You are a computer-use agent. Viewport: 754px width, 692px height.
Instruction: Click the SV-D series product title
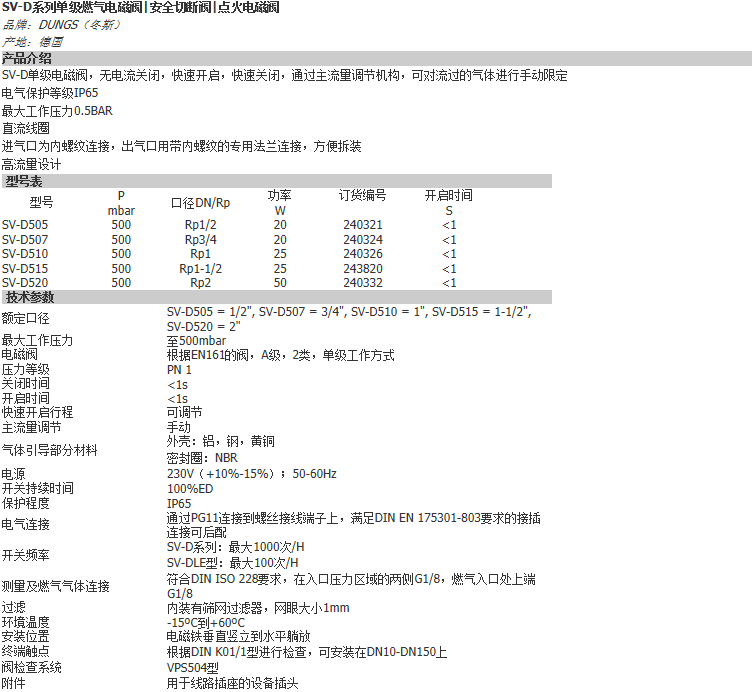pos(140,7)
